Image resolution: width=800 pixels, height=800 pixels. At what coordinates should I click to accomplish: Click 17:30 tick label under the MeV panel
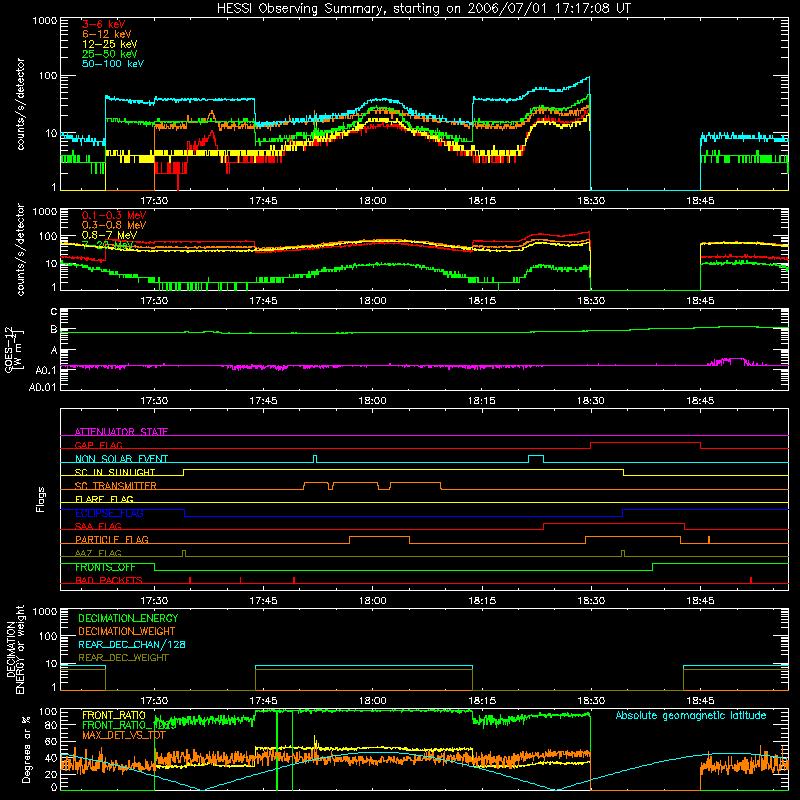pos(154,301)
